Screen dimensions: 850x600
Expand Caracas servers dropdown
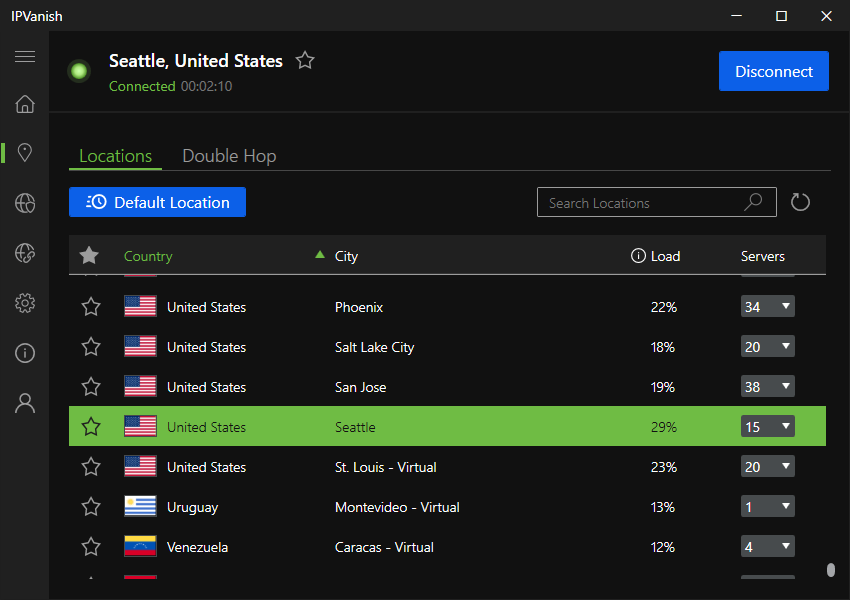point(767,547)
